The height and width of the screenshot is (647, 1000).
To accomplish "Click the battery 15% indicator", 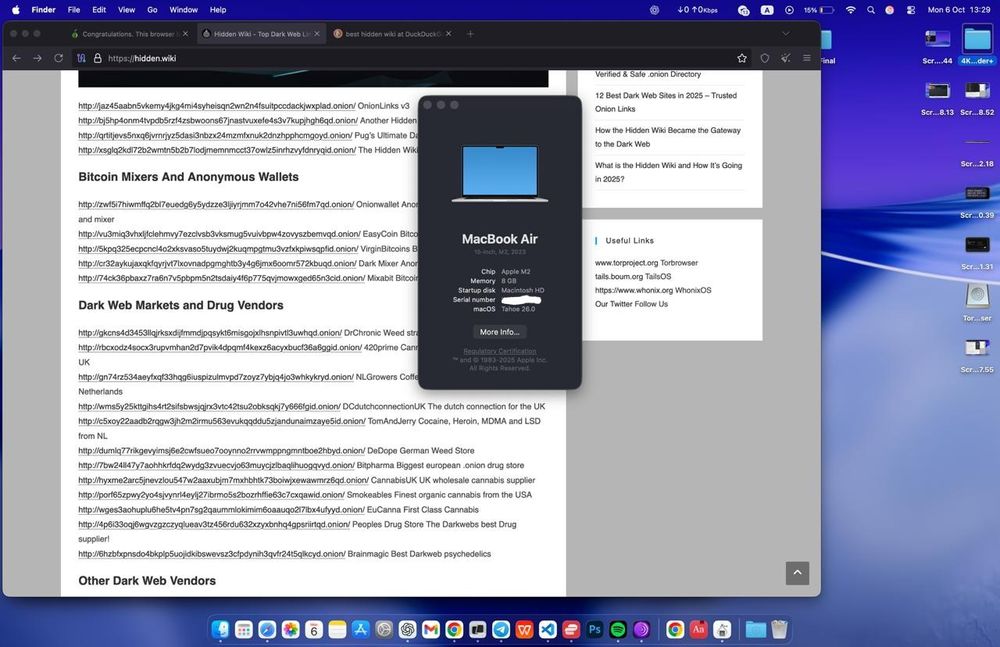I will [x=819, y=10].
